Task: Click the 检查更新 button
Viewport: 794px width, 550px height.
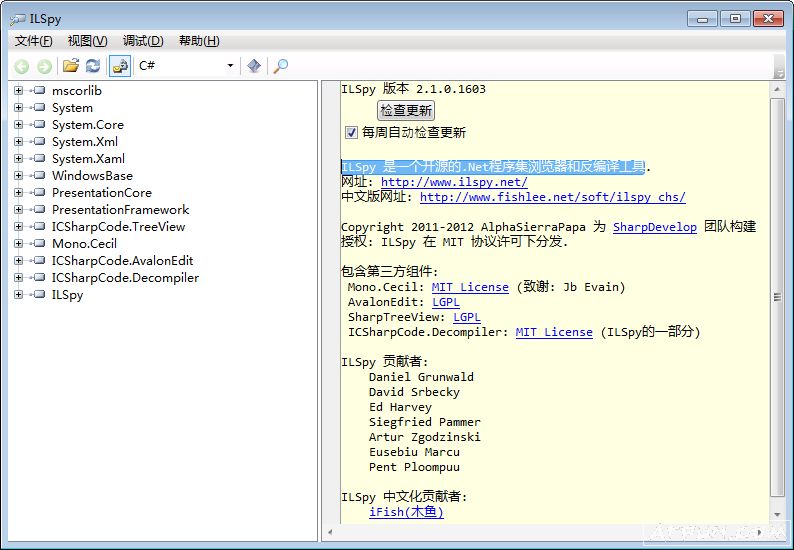Action: (406, 110)
